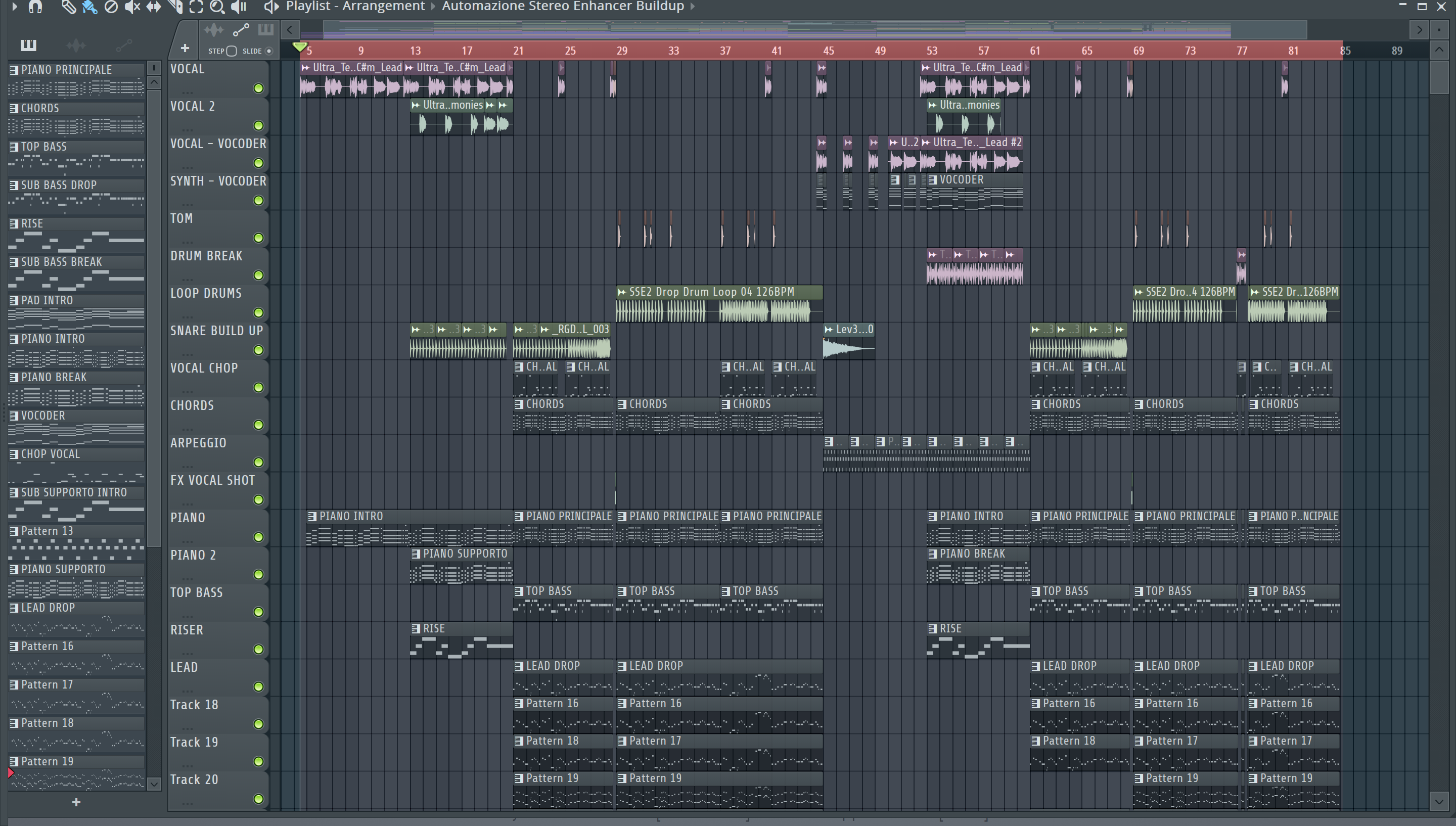Switch picker to the automation clips tab

[124, 44]
